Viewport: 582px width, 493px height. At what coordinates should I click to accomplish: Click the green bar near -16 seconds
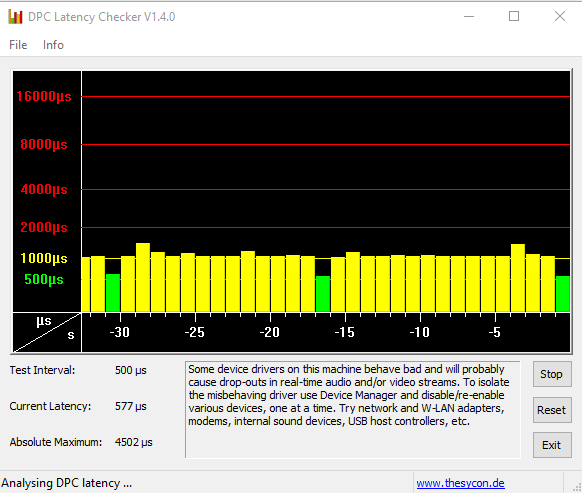pyautogui.click(x=323, y=294)
